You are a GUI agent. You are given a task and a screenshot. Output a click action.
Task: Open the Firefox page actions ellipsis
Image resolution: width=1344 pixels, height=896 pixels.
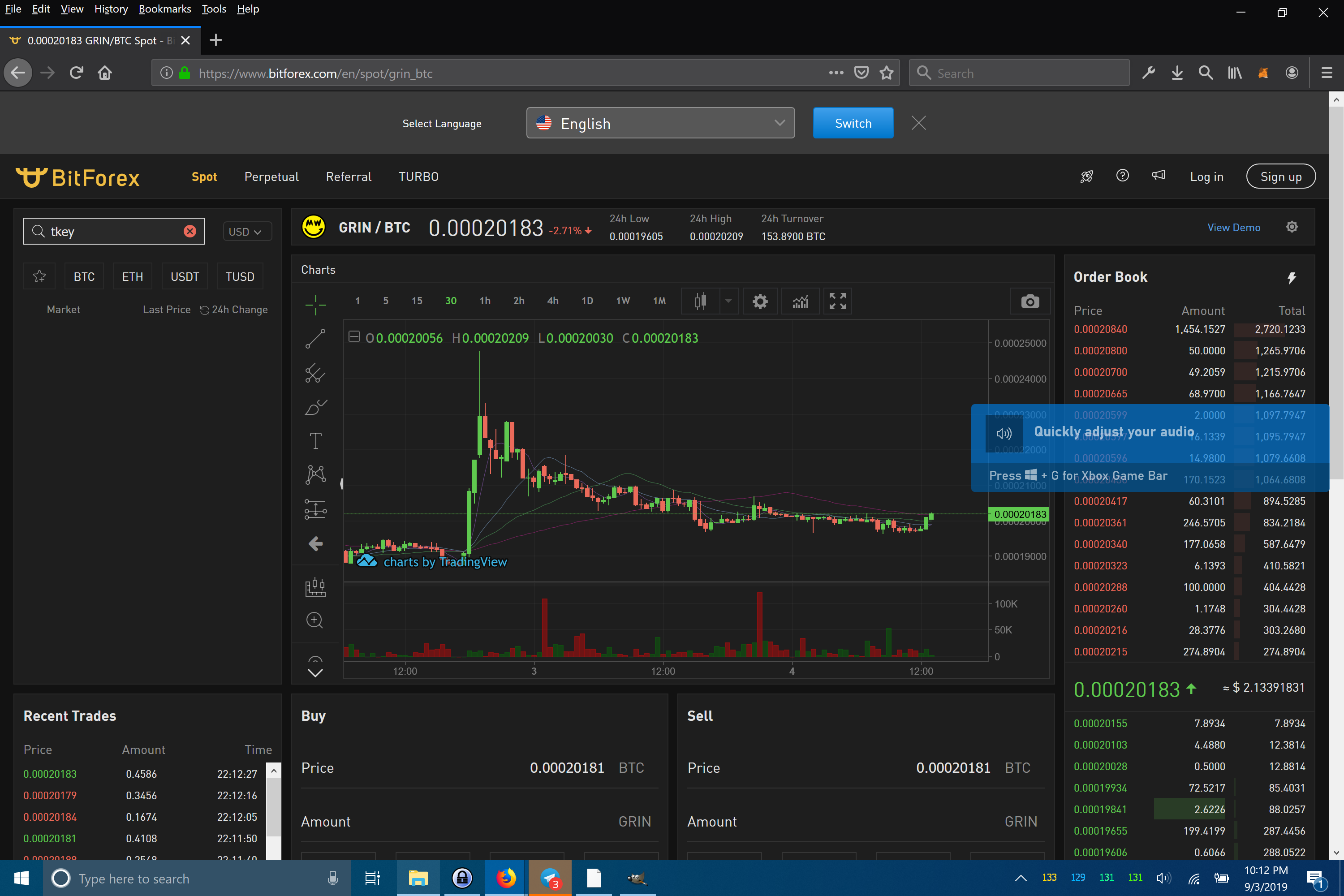pyautogui.click(x=836, y=73)
